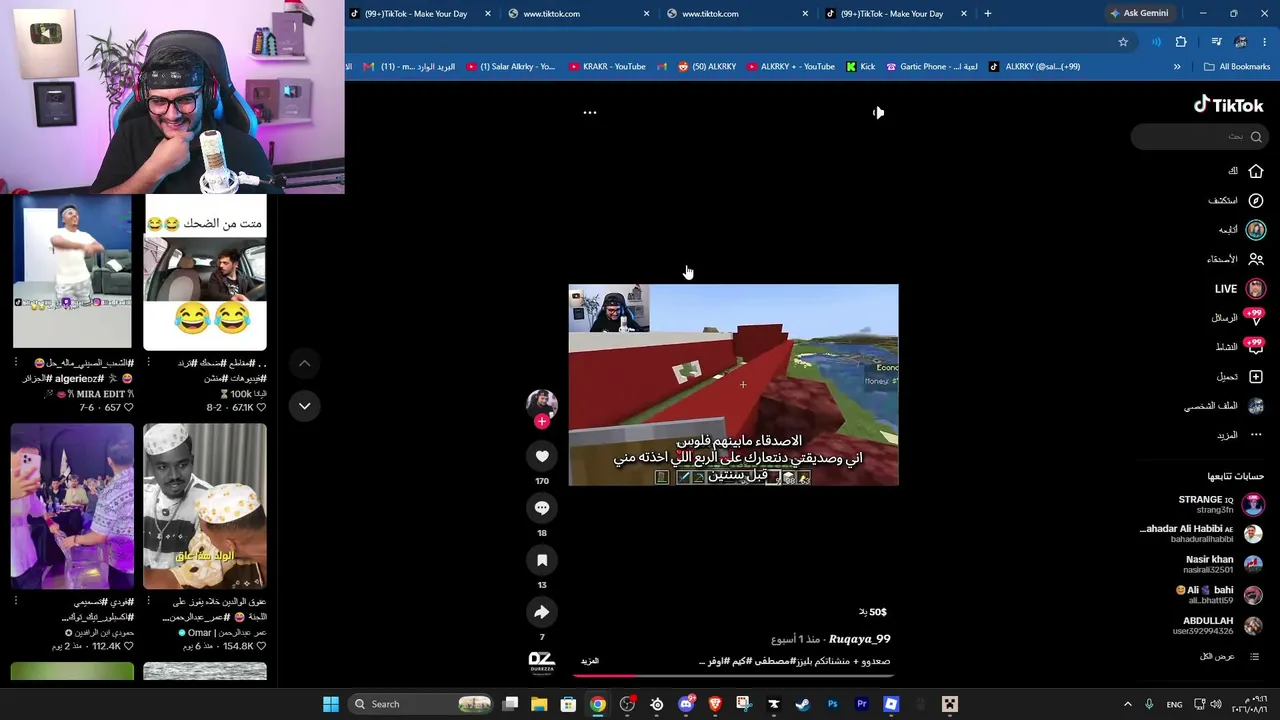
Task: Bookmark the video with the save icon
Action: (x=542, y=560)
